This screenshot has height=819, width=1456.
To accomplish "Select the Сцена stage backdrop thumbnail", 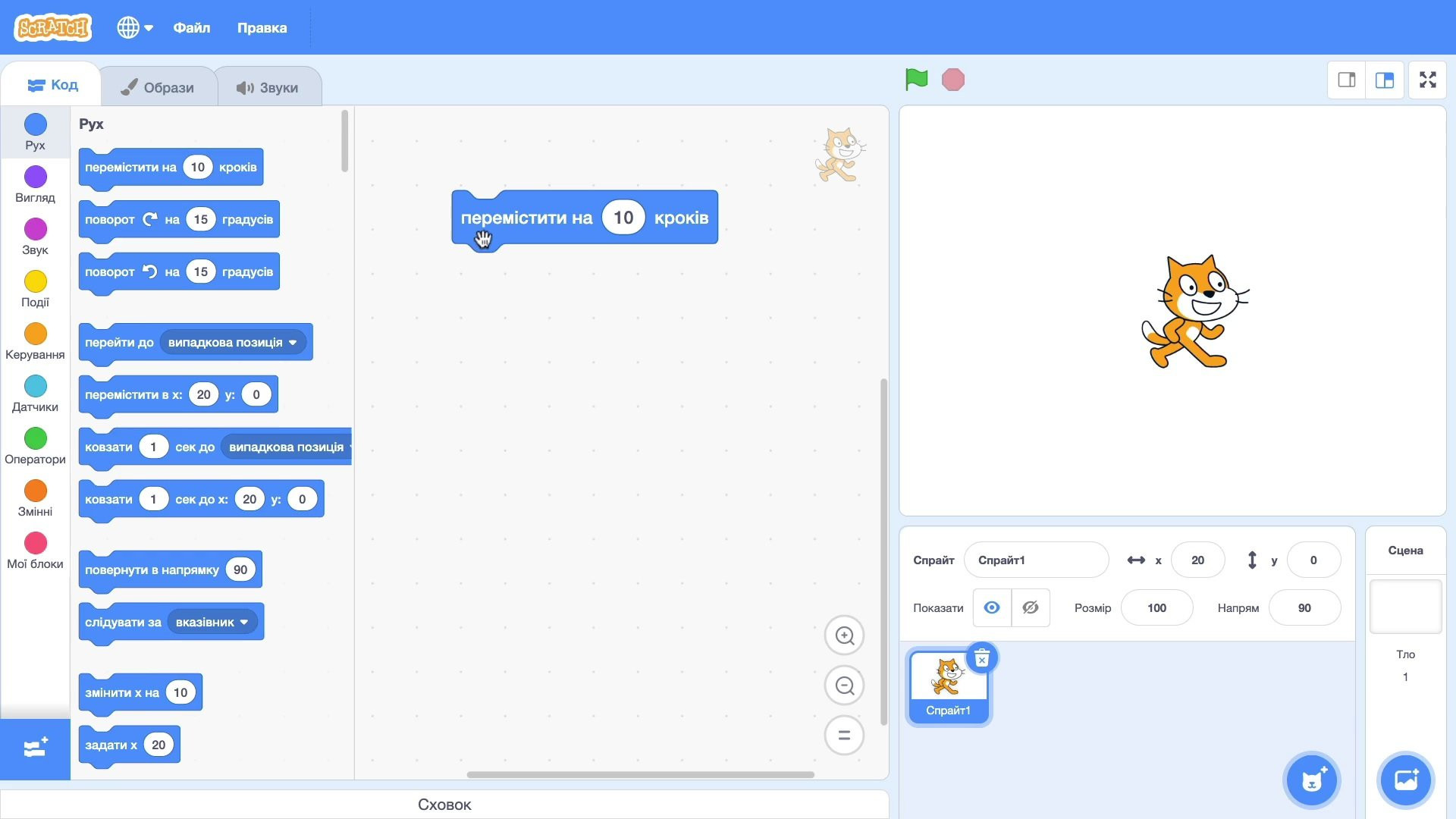I will tap(1405, 607).
